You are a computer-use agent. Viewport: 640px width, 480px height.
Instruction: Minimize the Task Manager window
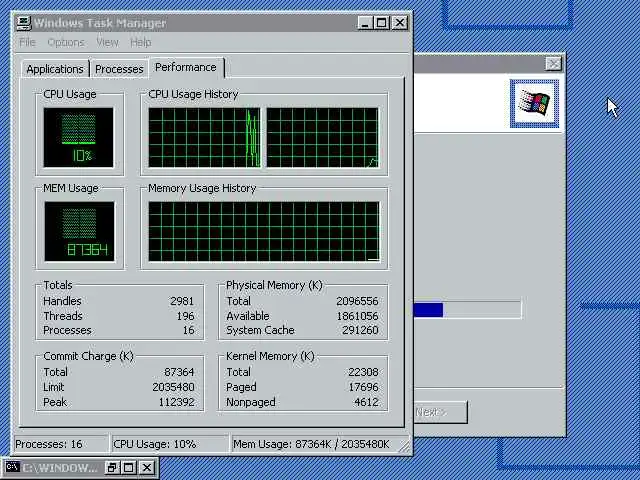click(x=365, y=22)
